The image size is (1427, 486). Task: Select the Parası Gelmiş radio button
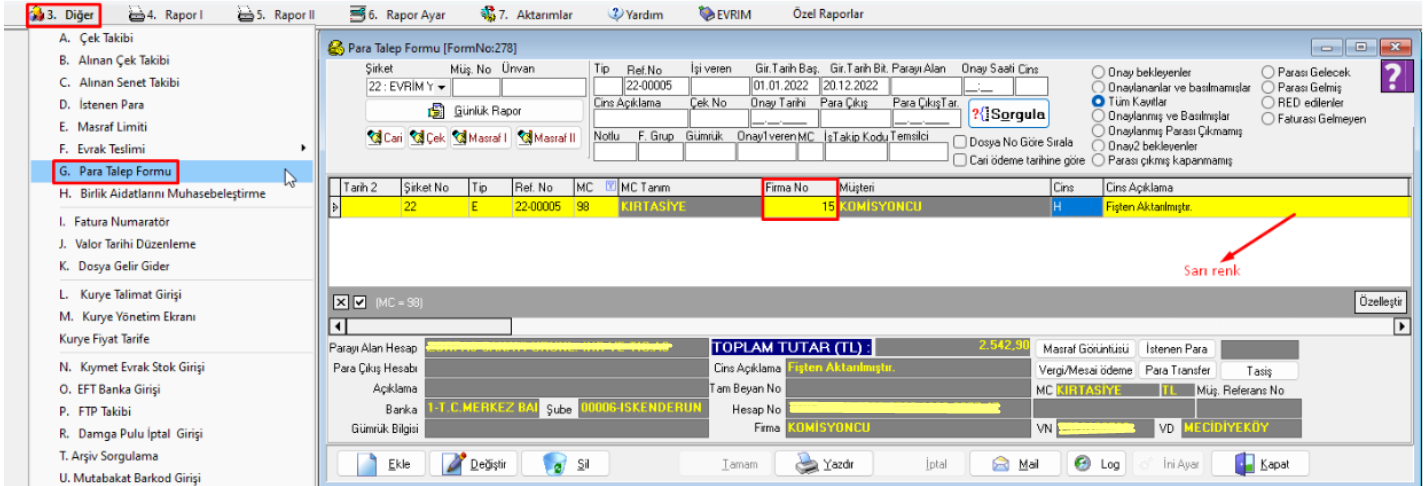[x=1269, y=88]
